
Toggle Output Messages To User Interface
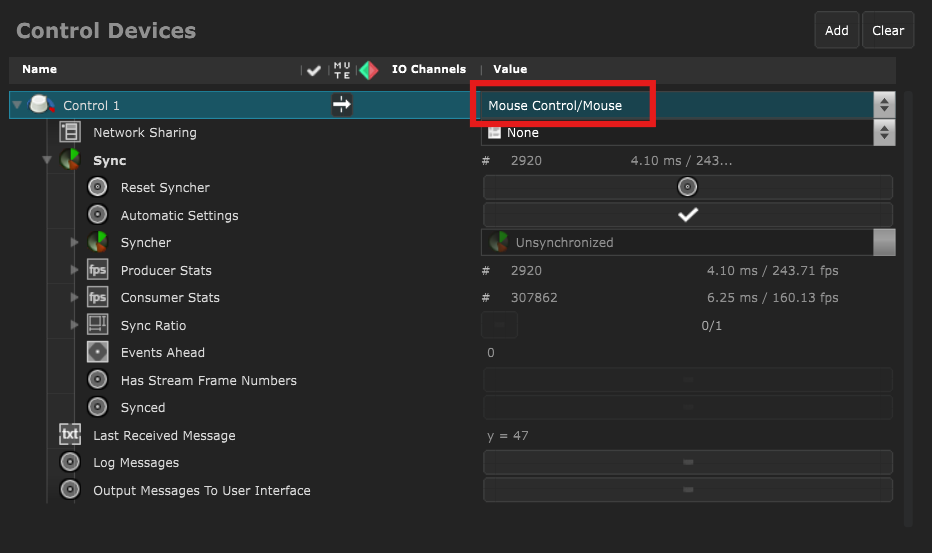click(x=687, y=490)
